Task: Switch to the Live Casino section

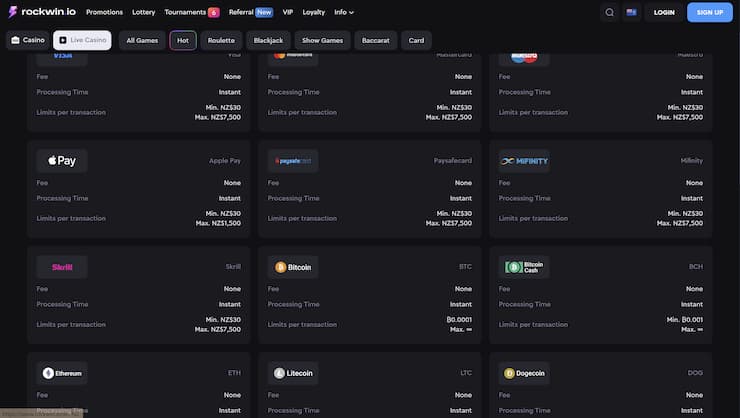Action: [x=83, y=40]
